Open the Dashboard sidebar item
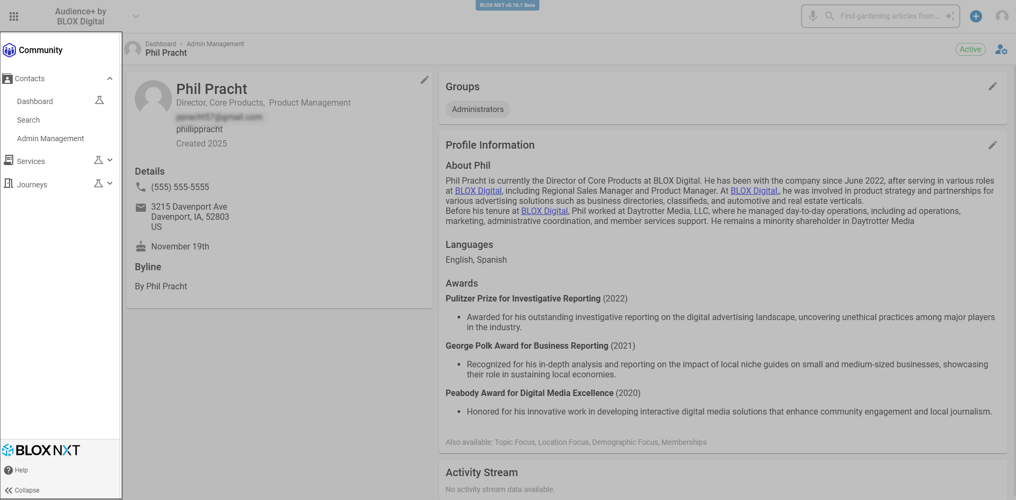This screenshot has width=1016, height=500. (35, 101)
